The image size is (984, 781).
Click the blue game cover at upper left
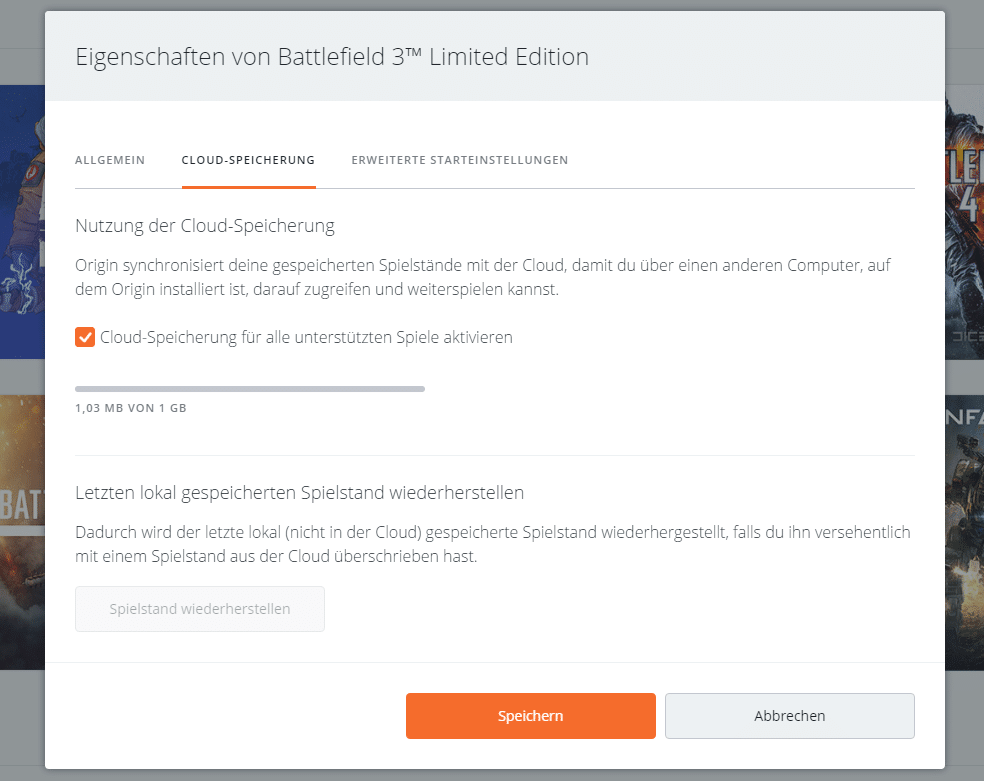[22, 220]
